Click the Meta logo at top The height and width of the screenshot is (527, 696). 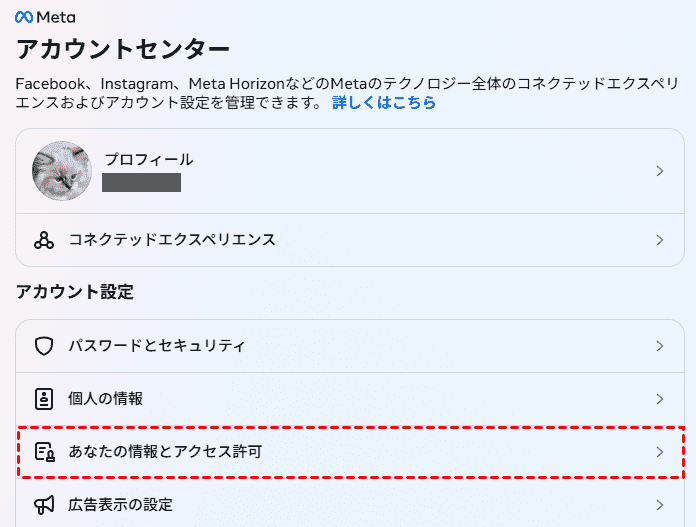(45, 18)
